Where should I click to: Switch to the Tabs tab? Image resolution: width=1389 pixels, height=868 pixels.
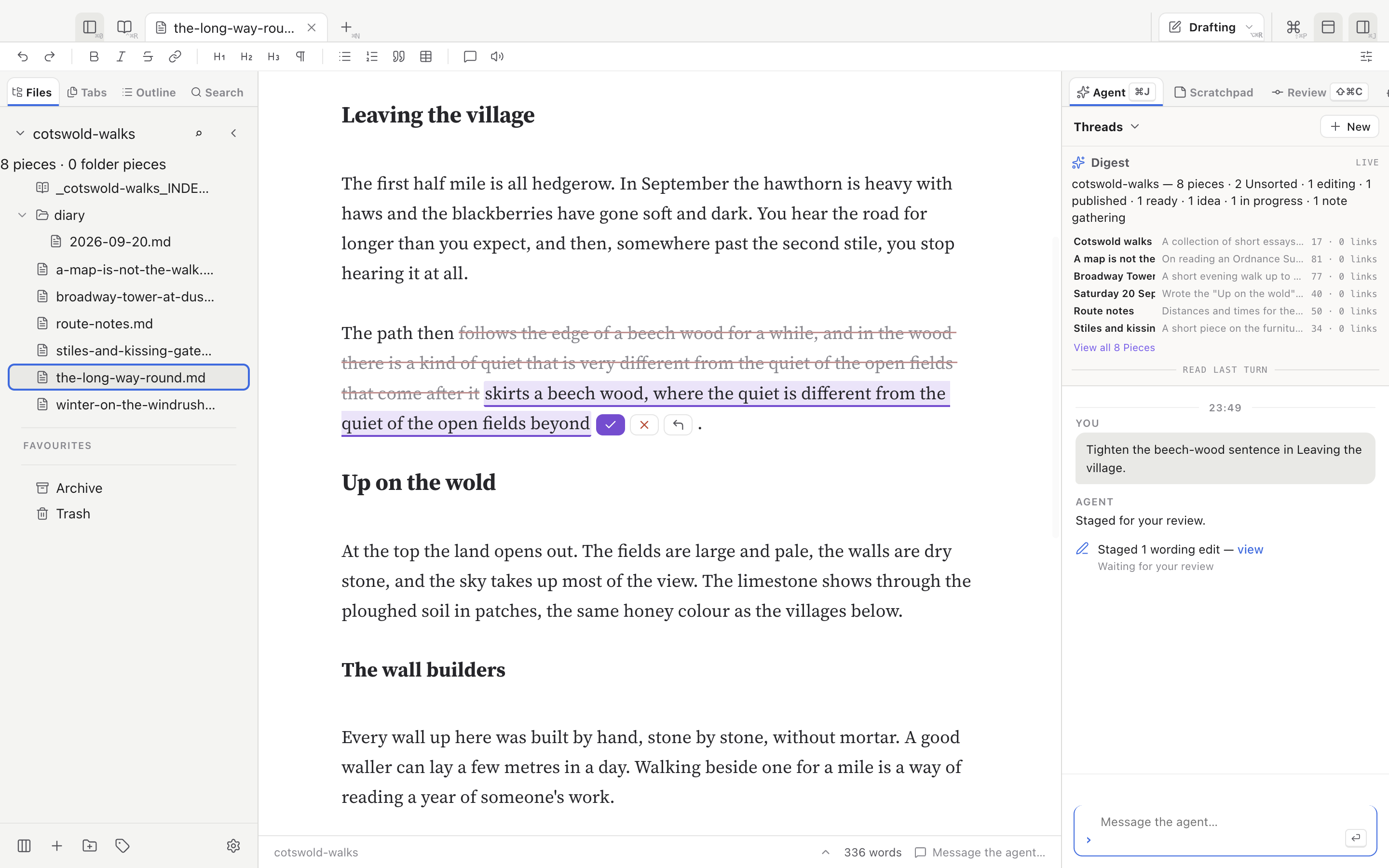pyautogui.click(x=87, y=93)
